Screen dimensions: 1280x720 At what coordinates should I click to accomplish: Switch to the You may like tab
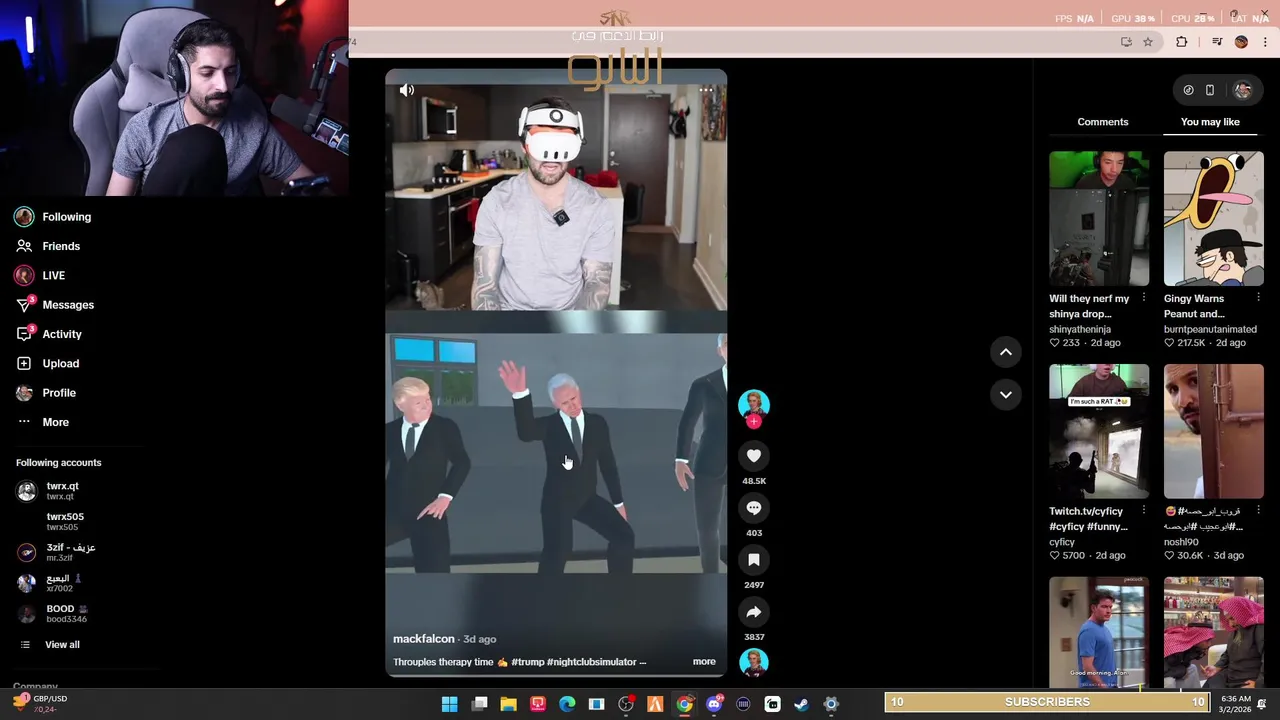click(1210, 122)
